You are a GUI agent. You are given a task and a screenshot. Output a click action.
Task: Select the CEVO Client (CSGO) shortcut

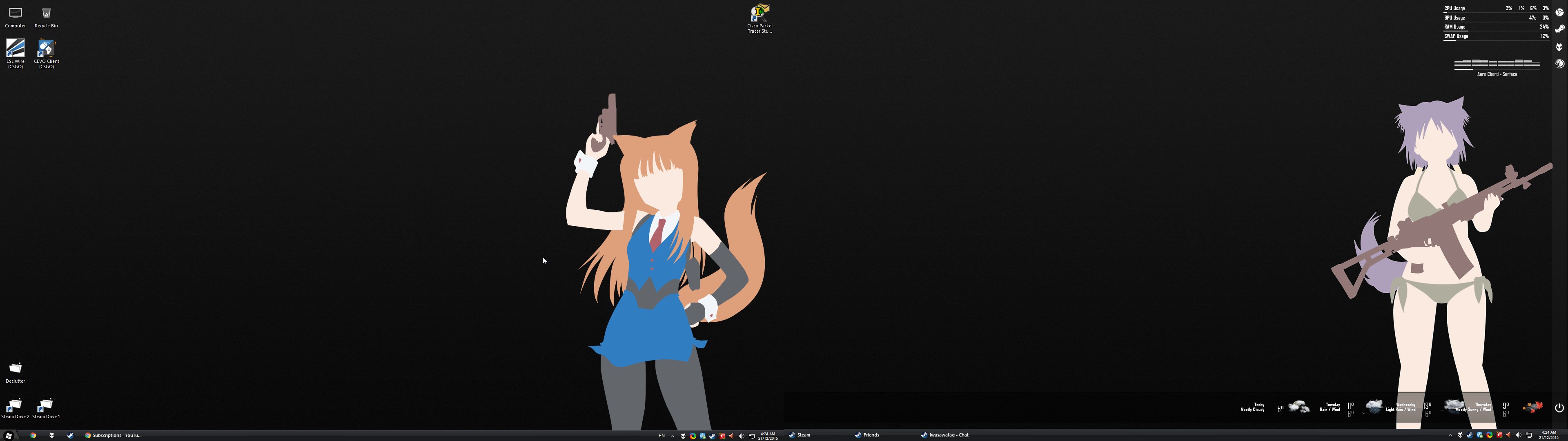click(x=46, y=53)
